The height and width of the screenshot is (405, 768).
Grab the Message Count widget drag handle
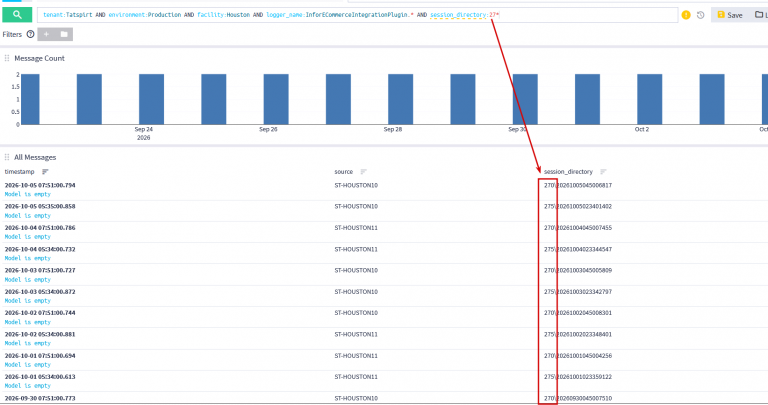(x=7, y=58)
